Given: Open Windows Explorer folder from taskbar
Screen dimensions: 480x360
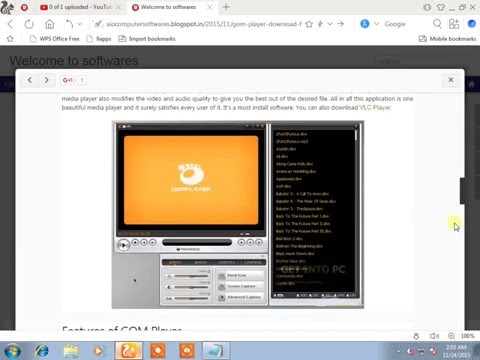Looking at the screenshot, I should pos(71,351).
